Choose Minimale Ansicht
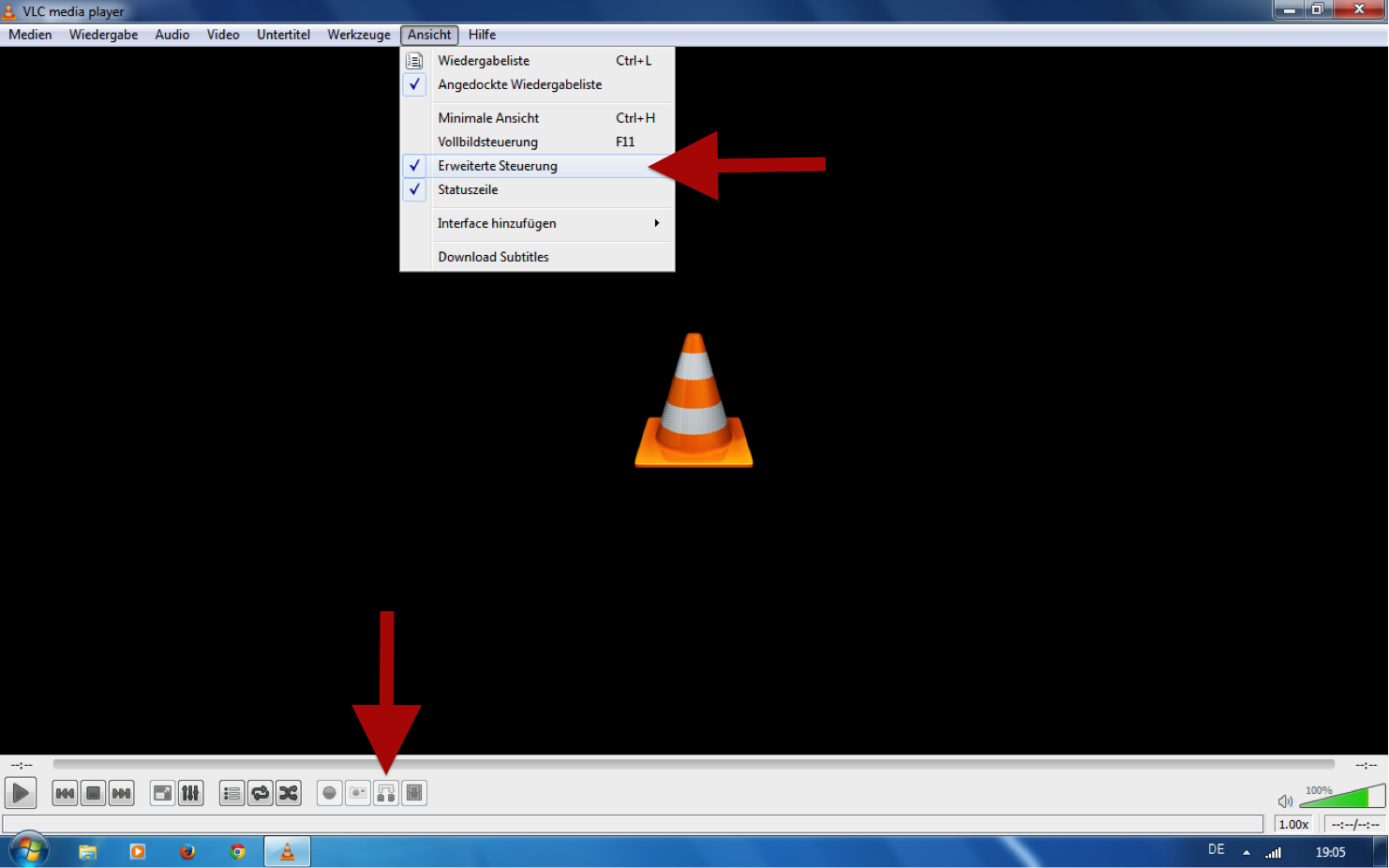The image size is (1389, 868). pos(537,118)
